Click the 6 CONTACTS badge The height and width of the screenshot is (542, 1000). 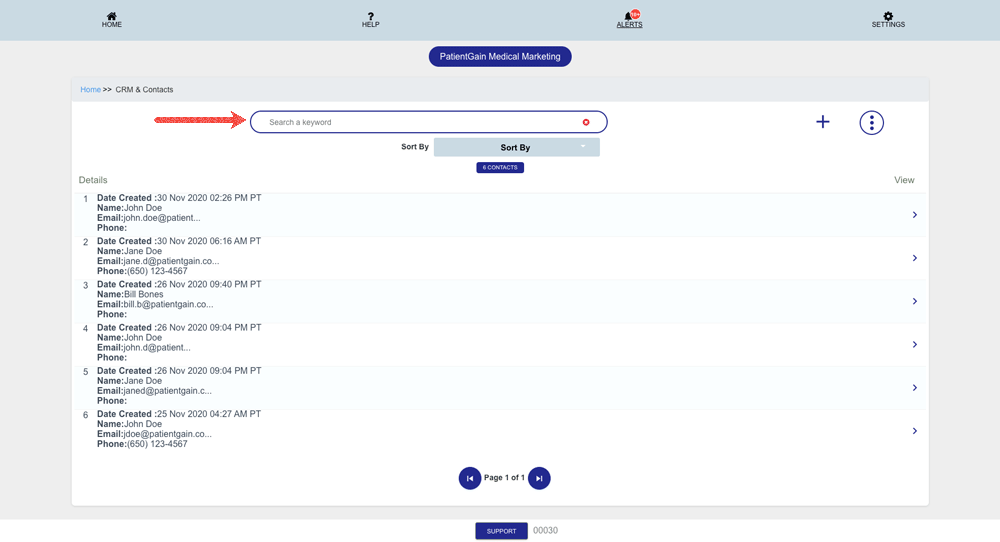coord(500,168)
